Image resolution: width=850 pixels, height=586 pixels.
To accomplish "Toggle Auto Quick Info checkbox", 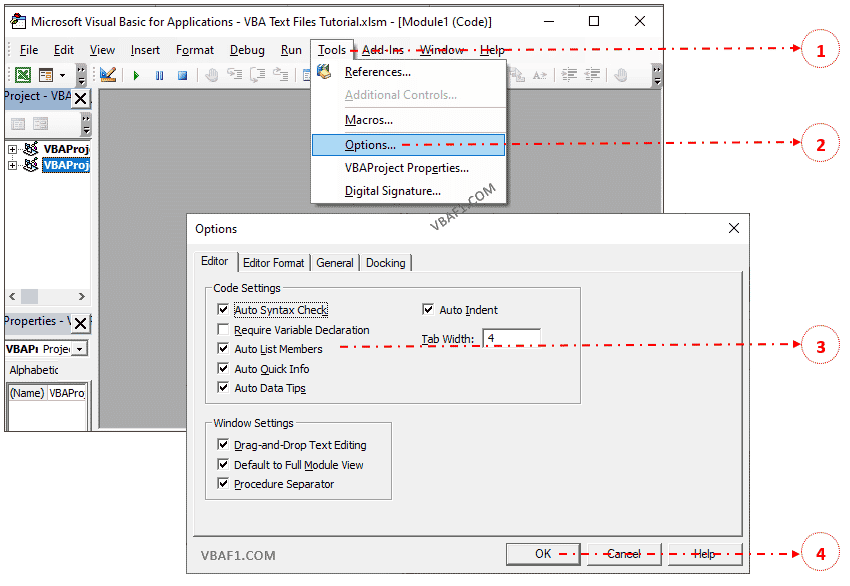I will 223,368.
